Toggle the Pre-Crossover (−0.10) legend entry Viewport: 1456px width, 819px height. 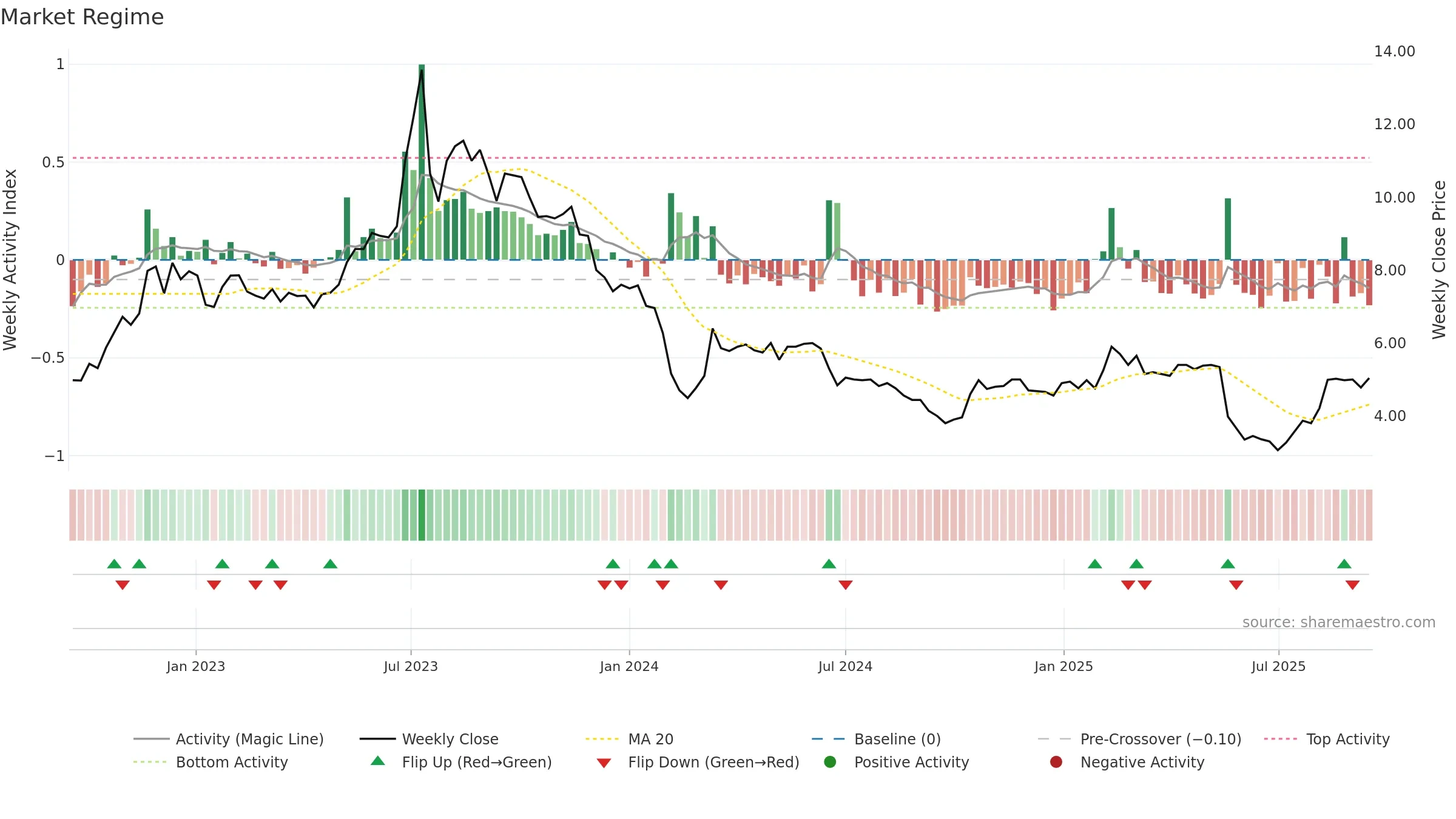point(1139,739)
